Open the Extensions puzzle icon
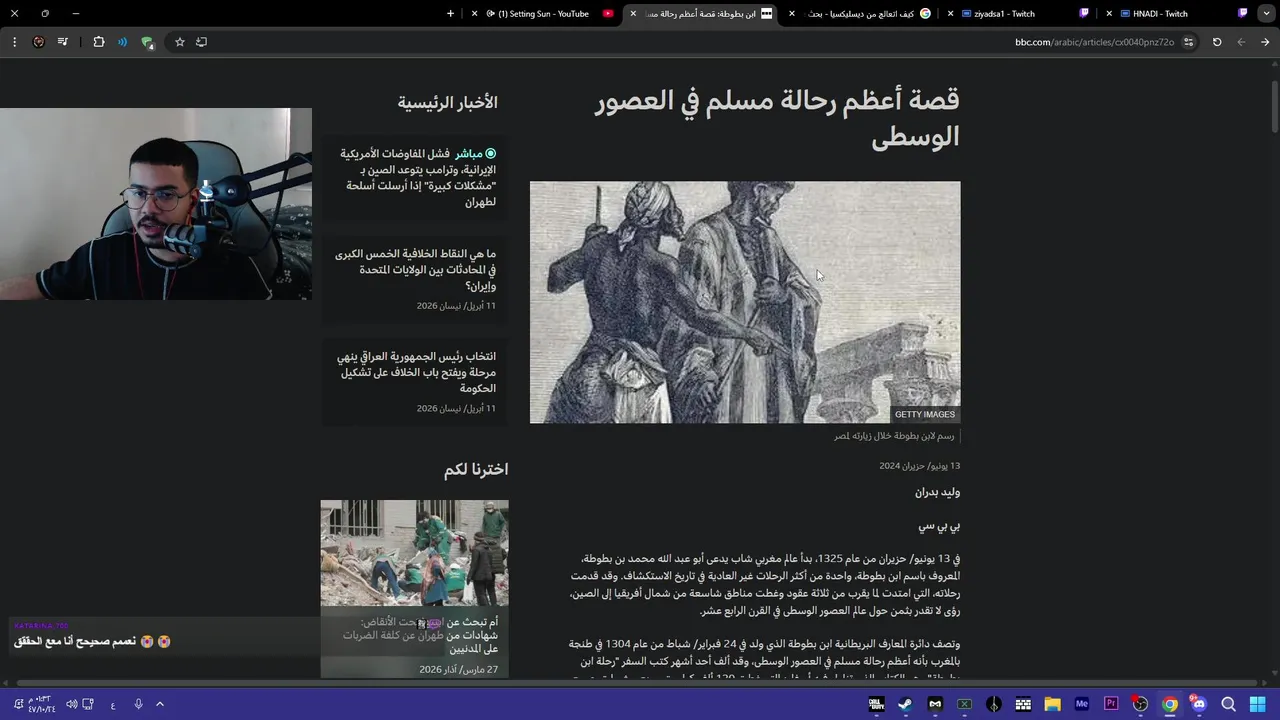 click(x=98, y=42)
